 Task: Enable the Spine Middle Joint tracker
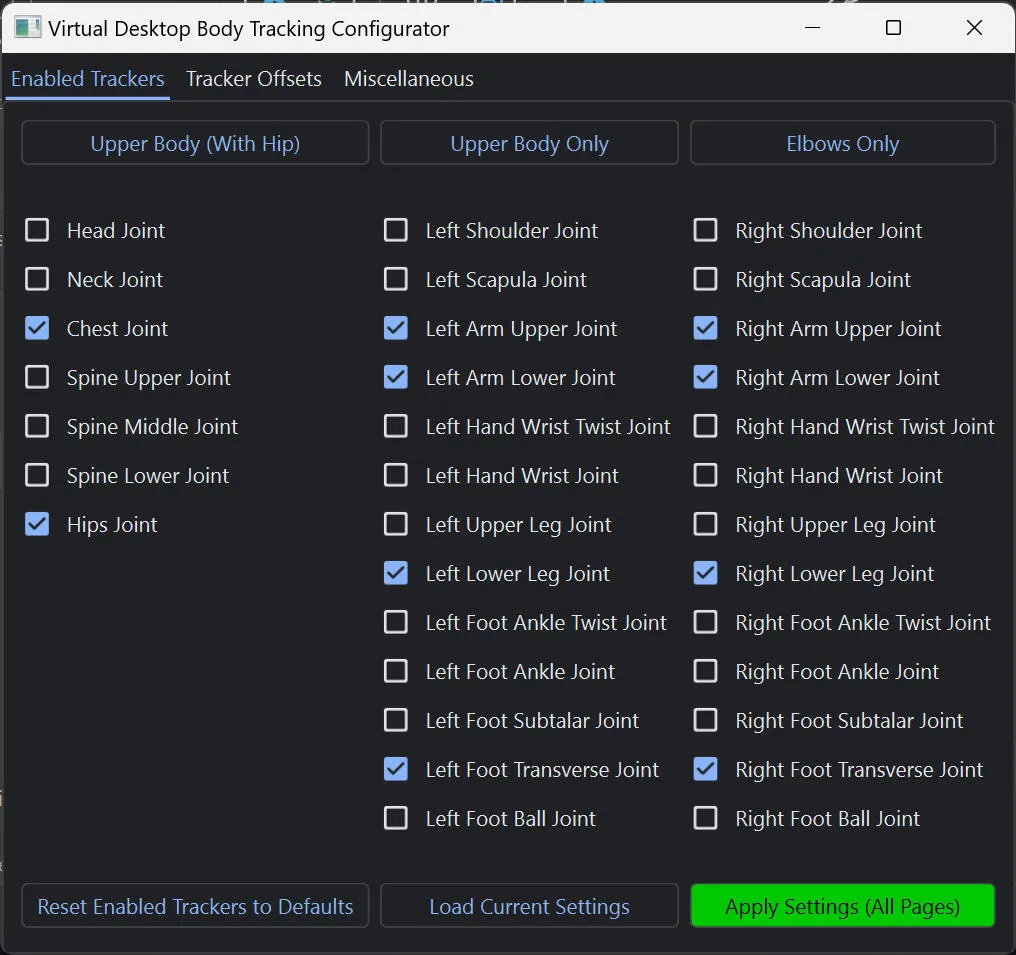tap(37, 426)
